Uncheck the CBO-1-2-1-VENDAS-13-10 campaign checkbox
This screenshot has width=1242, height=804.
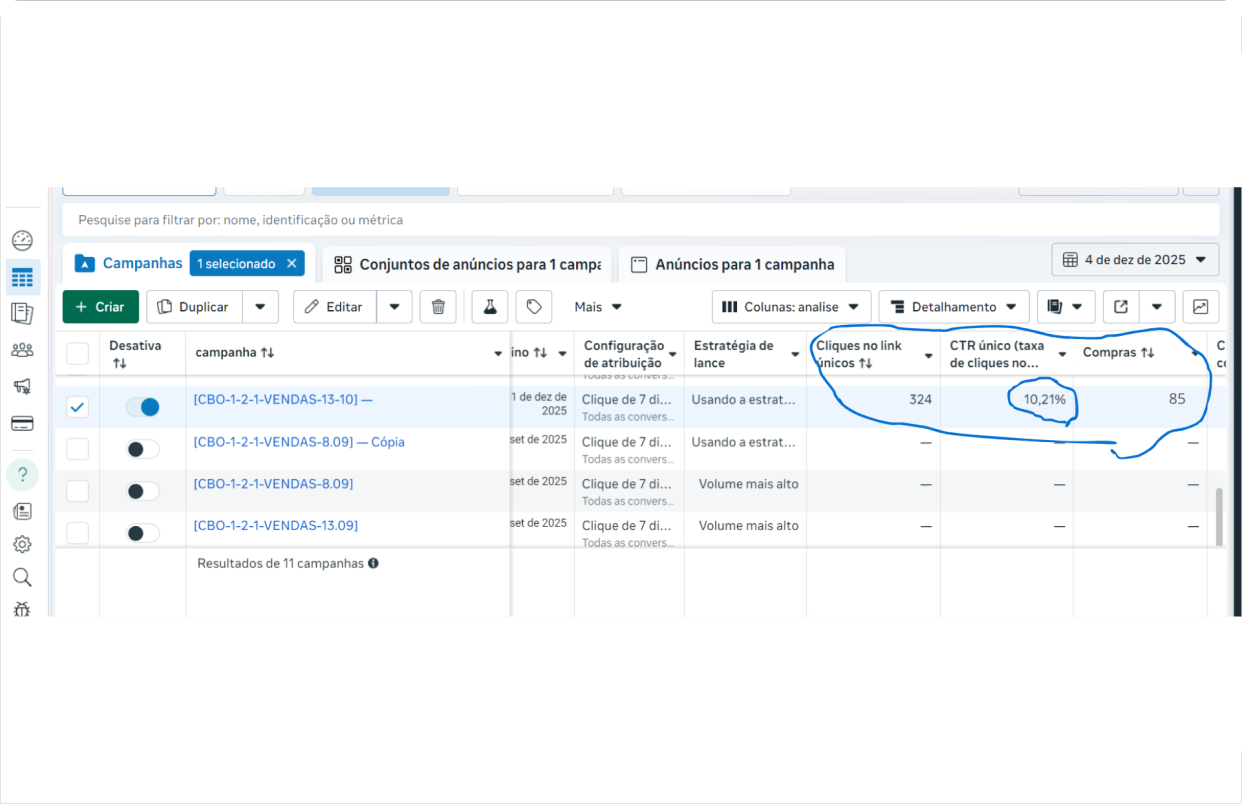[x=77, y=407]
